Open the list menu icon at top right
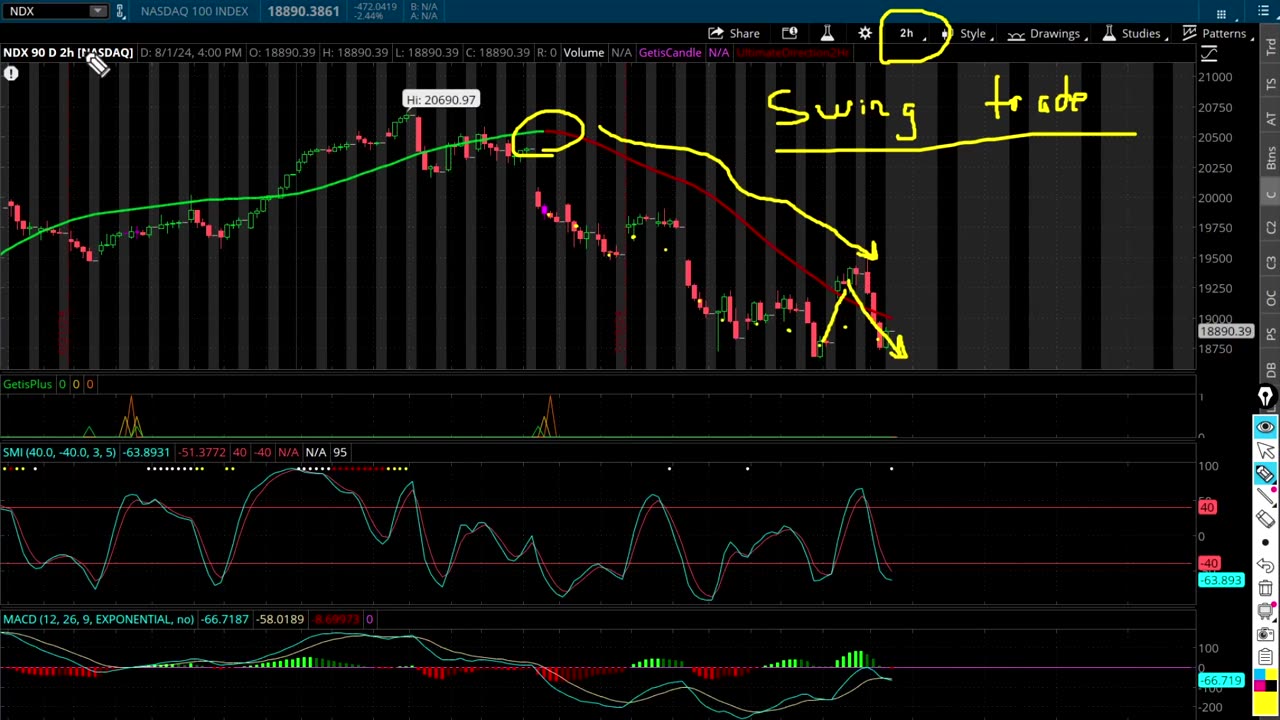The width and height of the screenshot is (1280, 720). (1264, 12)
